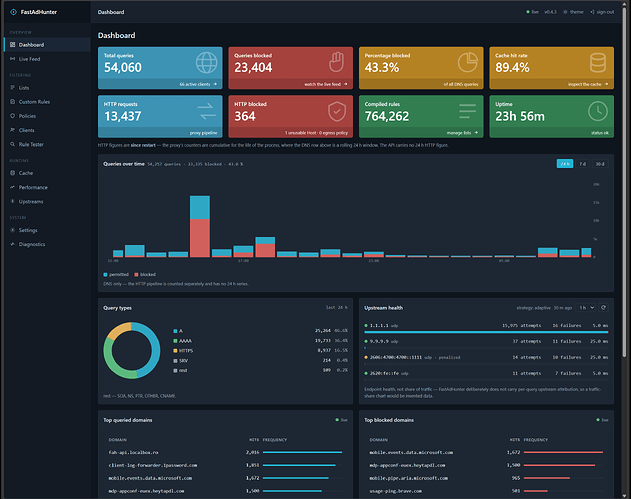Click the Uptime 23h 56m value

pos(520,116)
